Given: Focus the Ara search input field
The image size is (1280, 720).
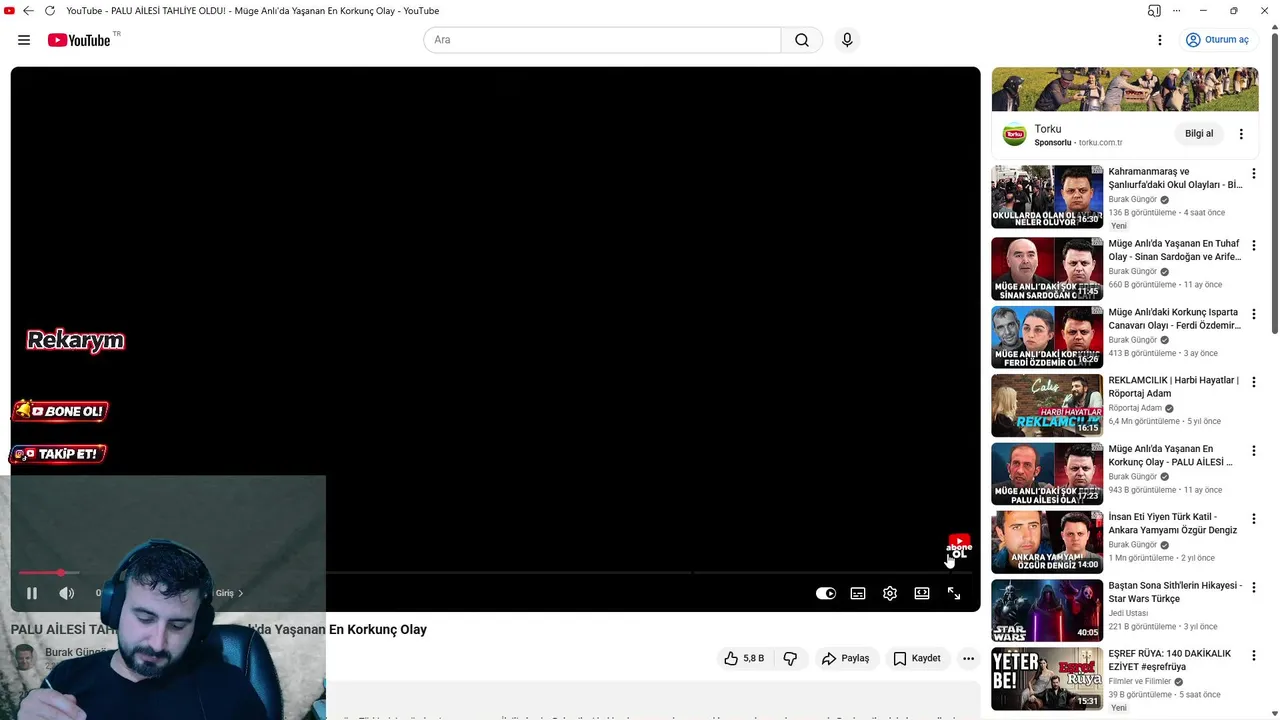Looking at the screenshot, I should 602,40.
